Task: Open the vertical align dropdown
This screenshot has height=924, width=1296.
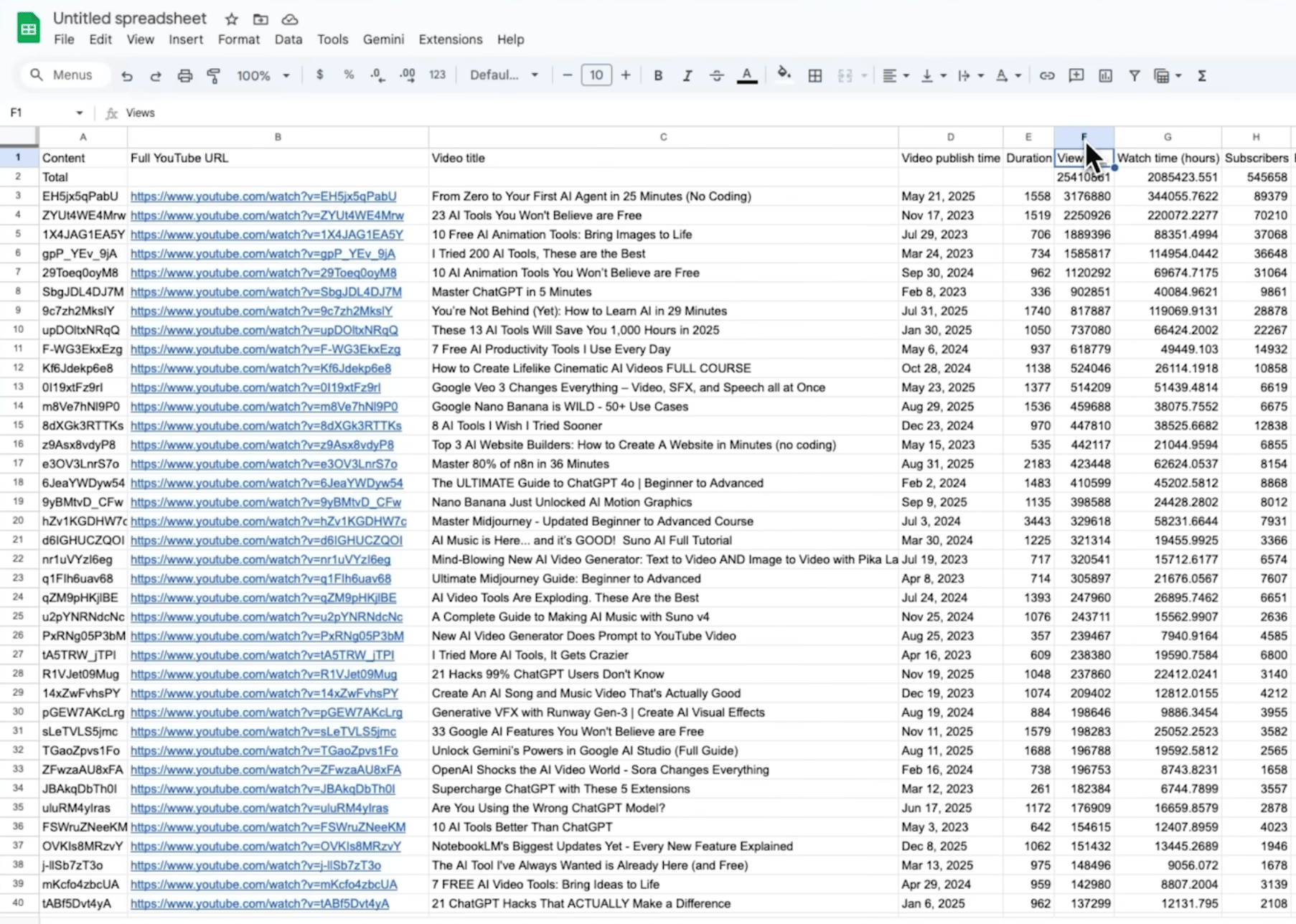Action: pos(934,75)
